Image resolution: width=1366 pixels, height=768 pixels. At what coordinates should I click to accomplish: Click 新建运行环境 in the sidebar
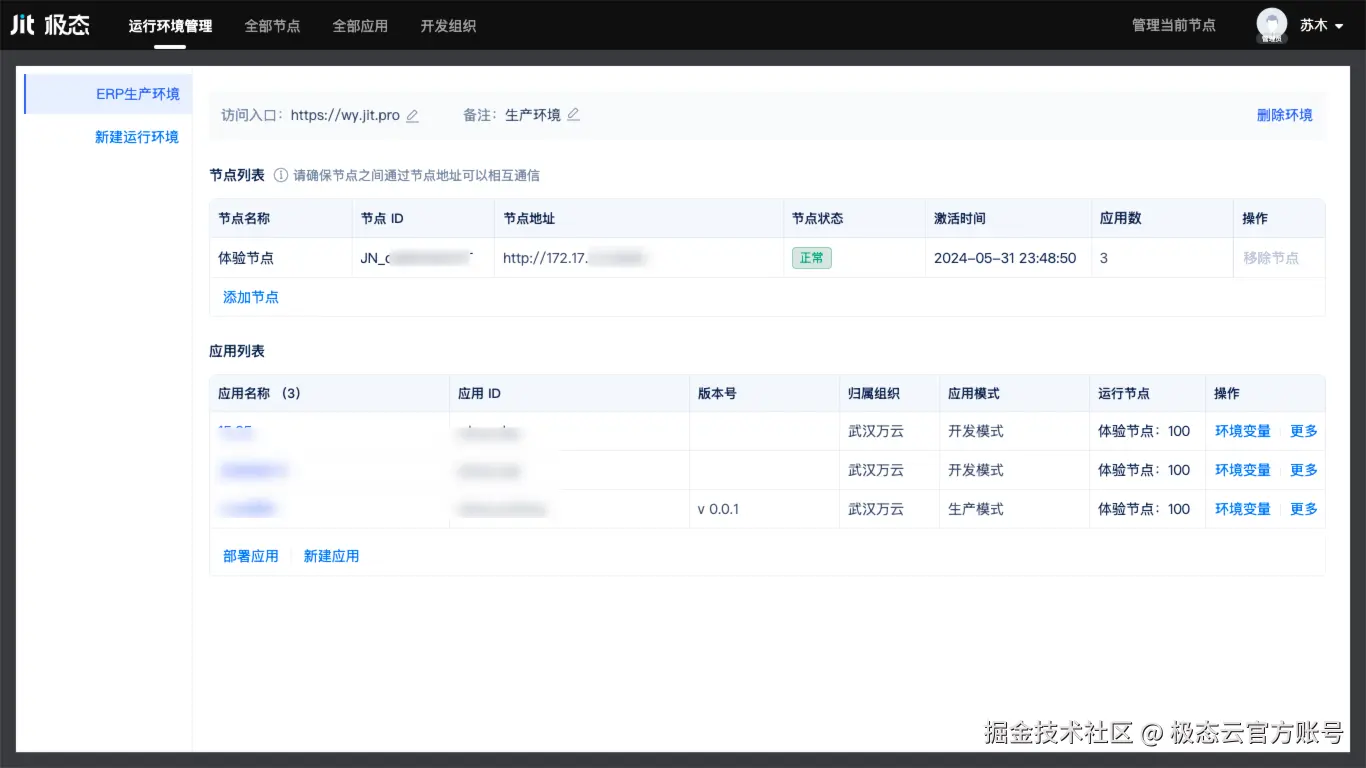pos(137,137)
